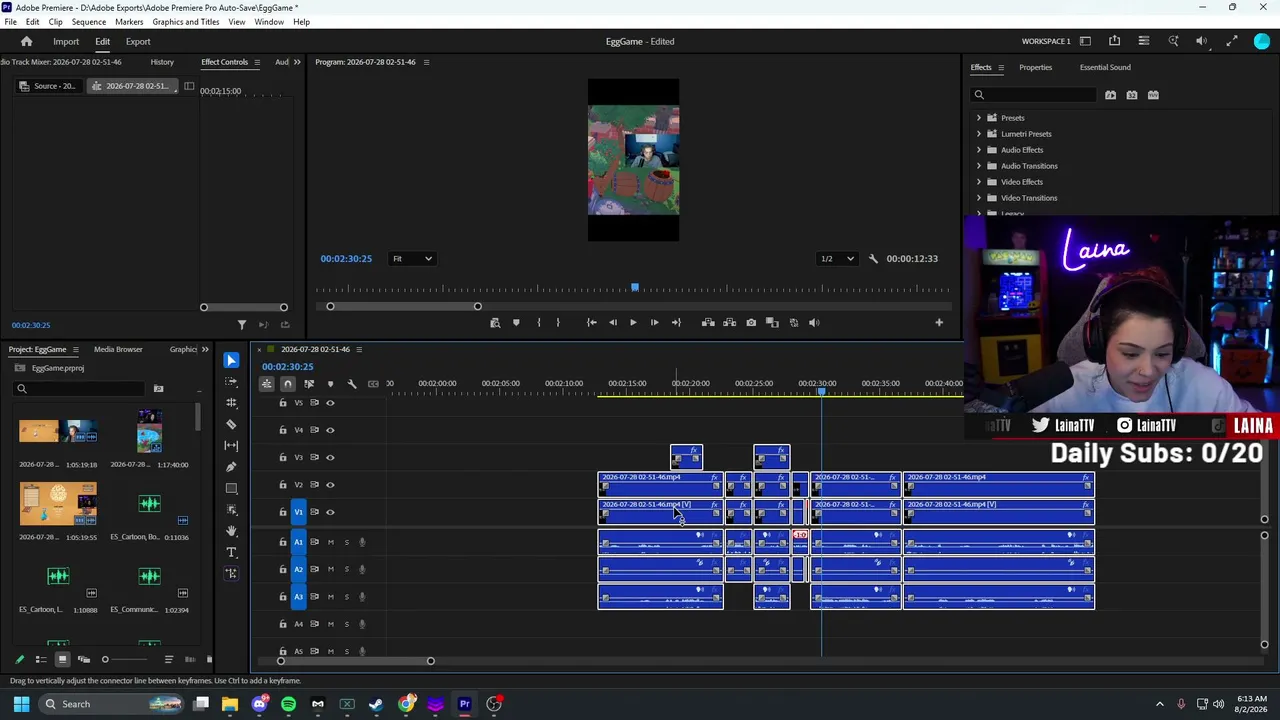This screenshot has width=1280, height=720.
Task: Open the Quick Export share icon
Action: pos(1114,41)
